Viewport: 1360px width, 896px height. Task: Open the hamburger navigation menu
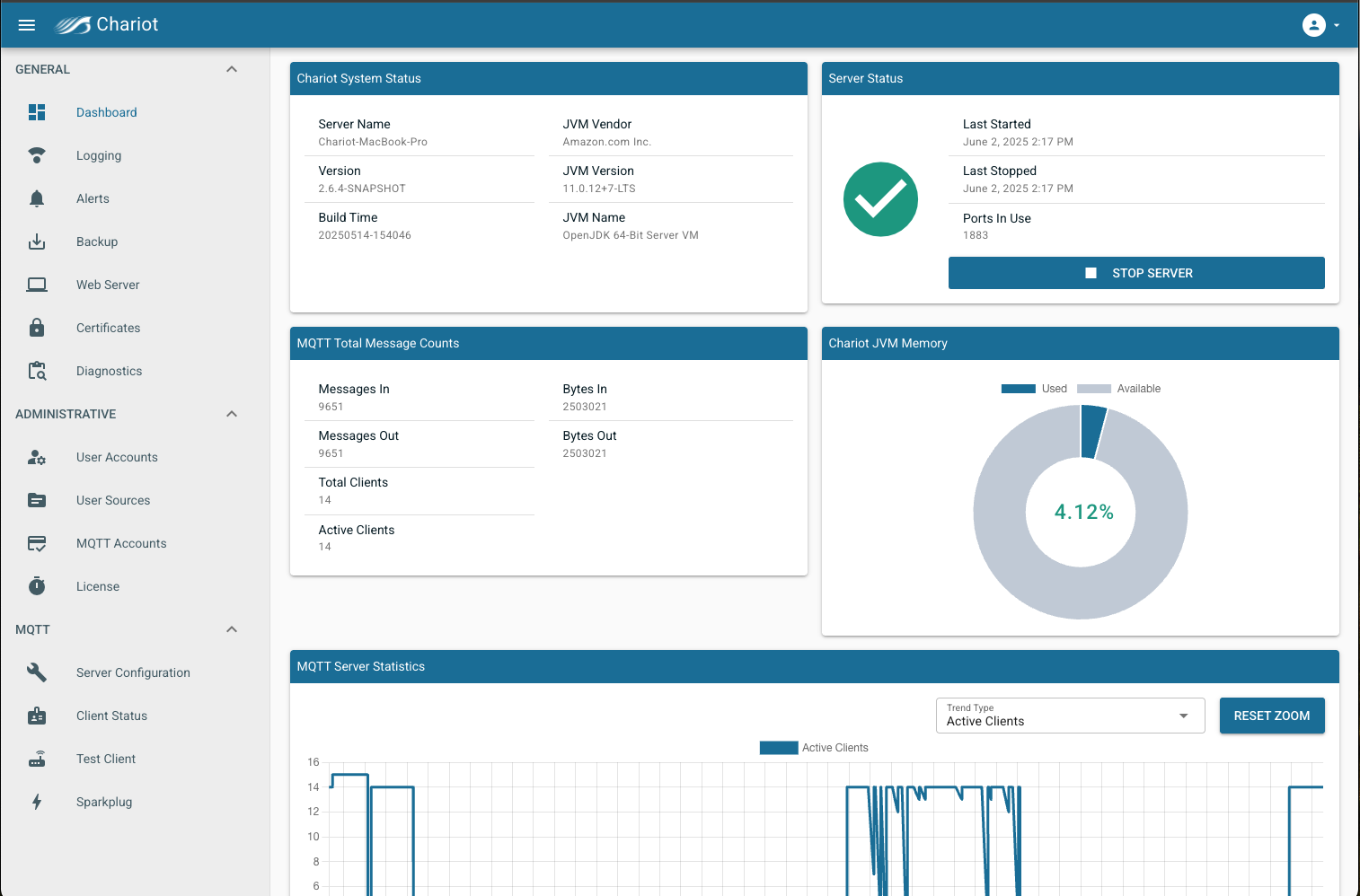click(x=27, y=25)
